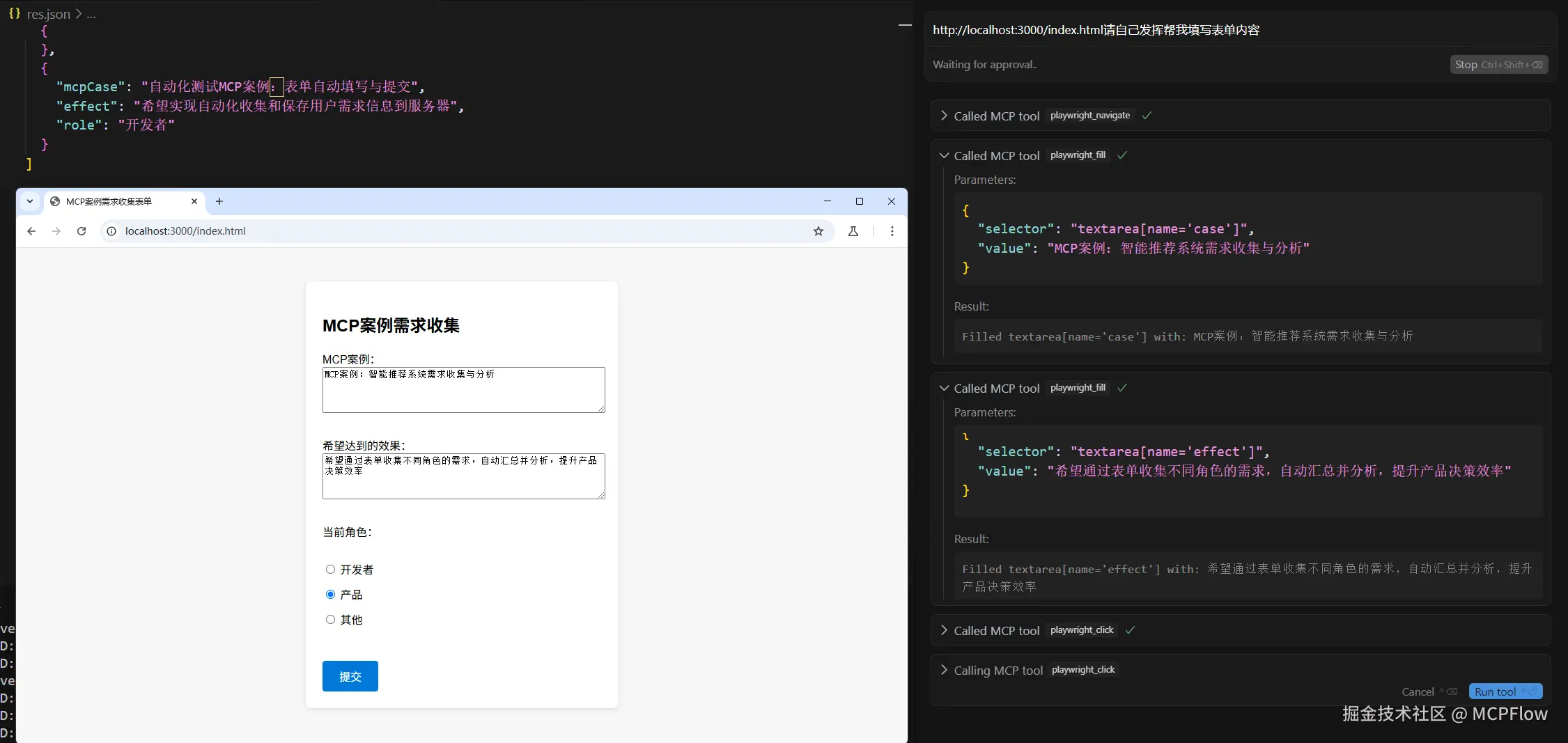Open the tab search dropdown in Chrome
Image resolution: width=1568 pixels, height=743 pixels.
[30, 201]
